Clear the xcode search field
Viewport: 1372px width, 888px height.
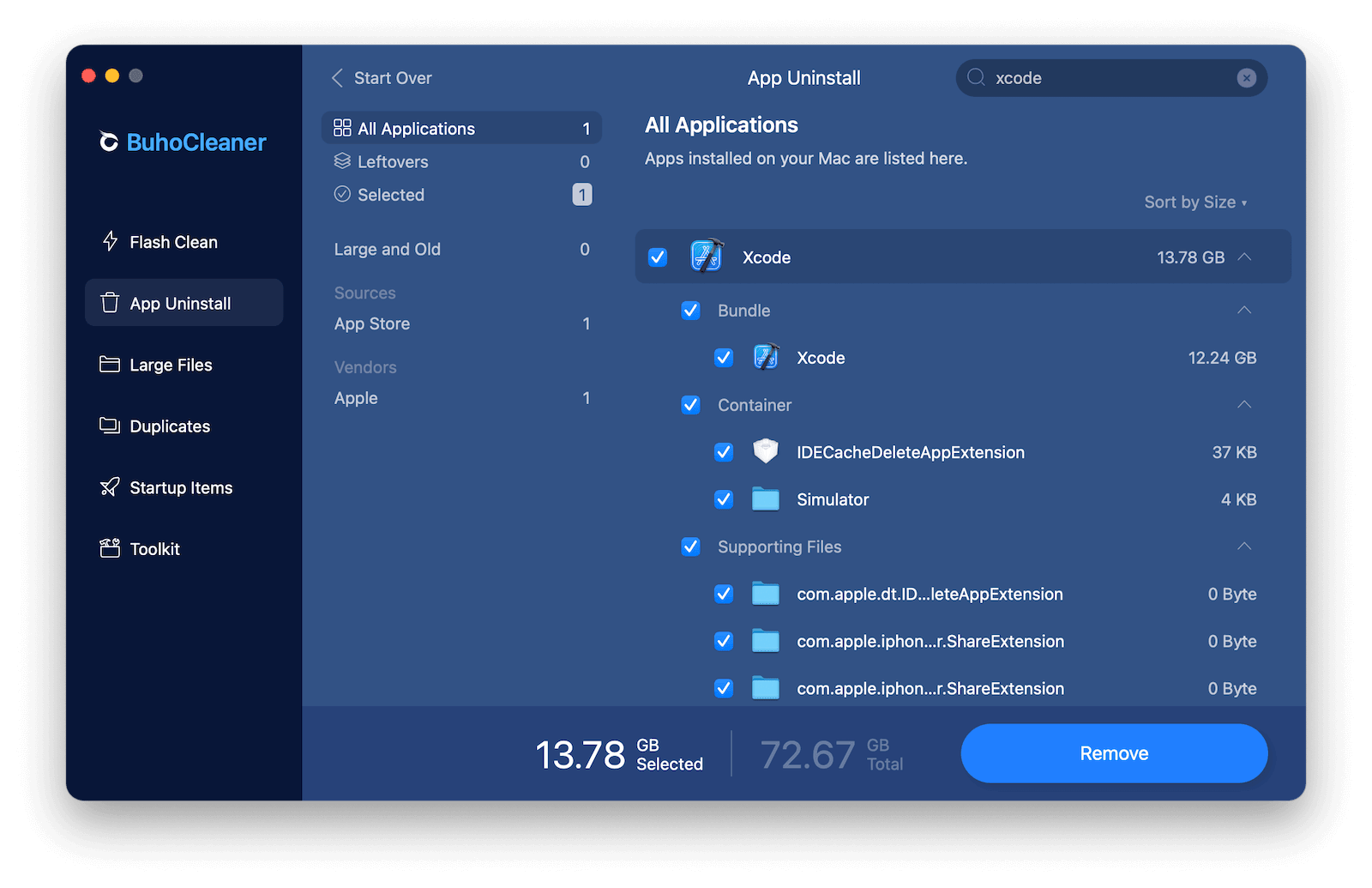[1246, 77]
